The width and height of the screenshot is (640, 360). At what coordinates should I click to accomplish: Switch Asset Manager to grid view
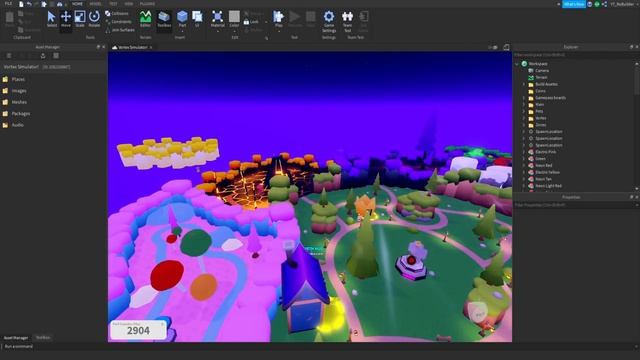(x=56, y=56)
